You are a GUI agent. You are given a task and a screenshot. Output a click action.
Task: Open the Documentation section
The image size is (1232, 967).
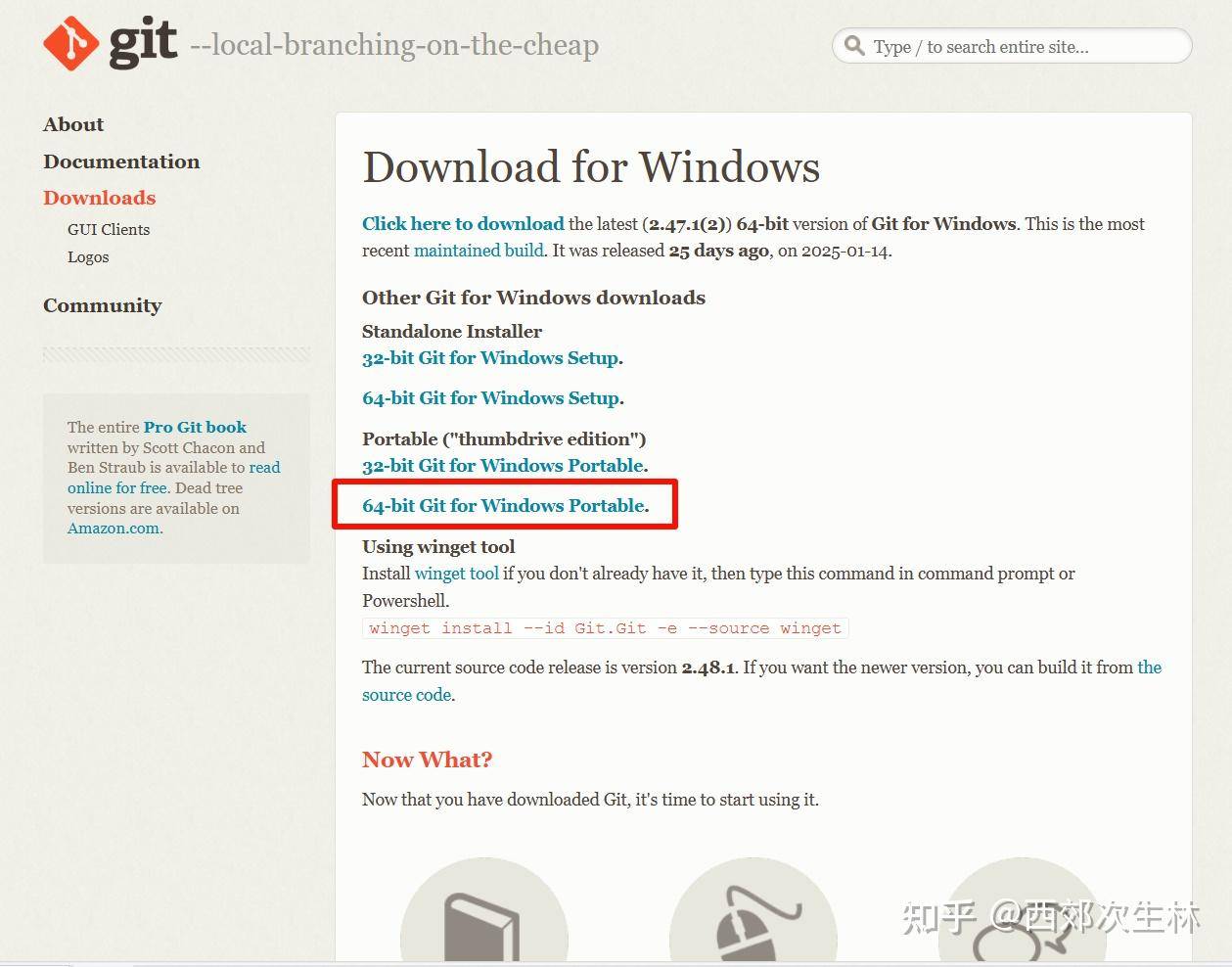tap(121, 161)
